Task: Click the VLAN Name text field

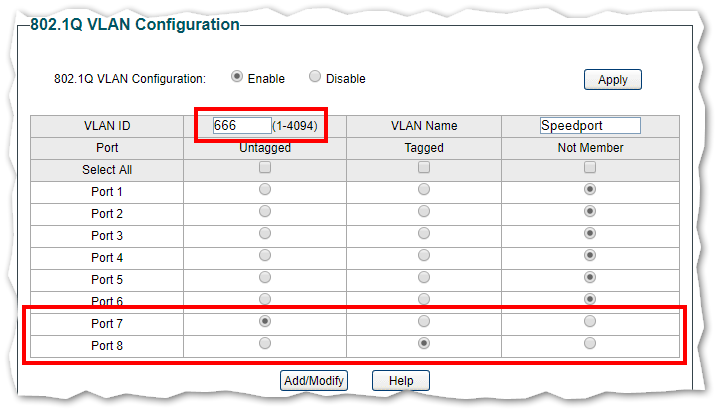Action: pyautogui.click(x=589, y=126)
